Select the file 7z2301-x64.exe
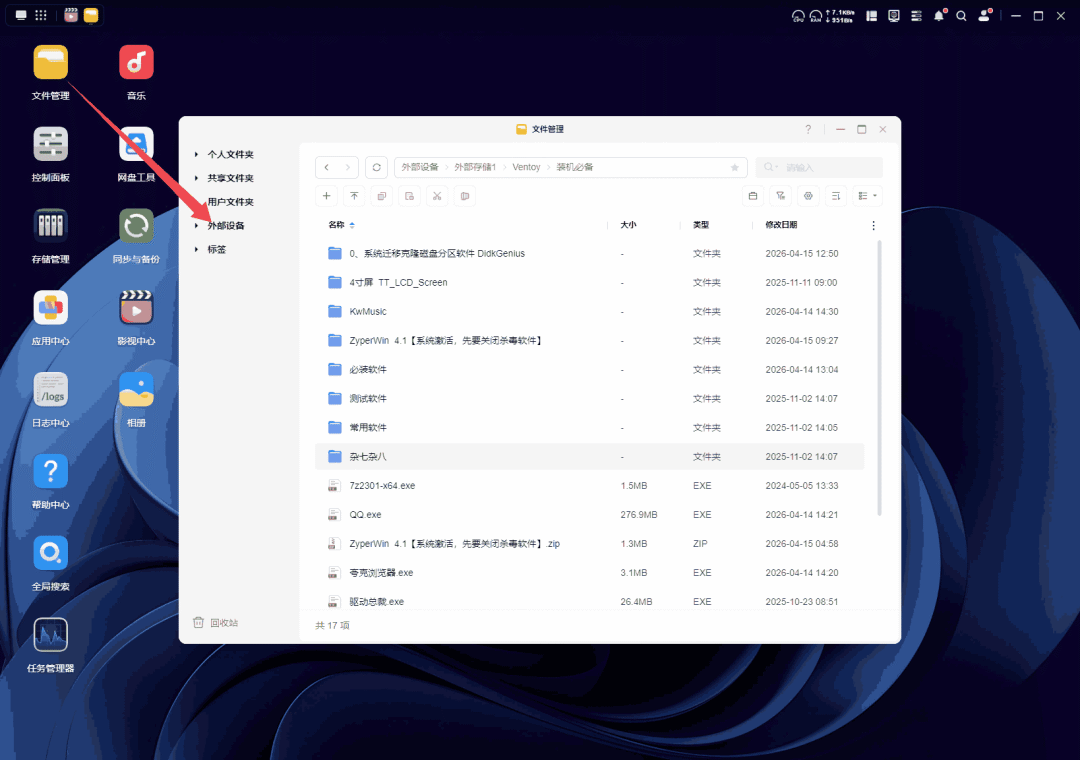Viewport: 1080px width, 760px height. pyautogui.click(x=590, y=485)
